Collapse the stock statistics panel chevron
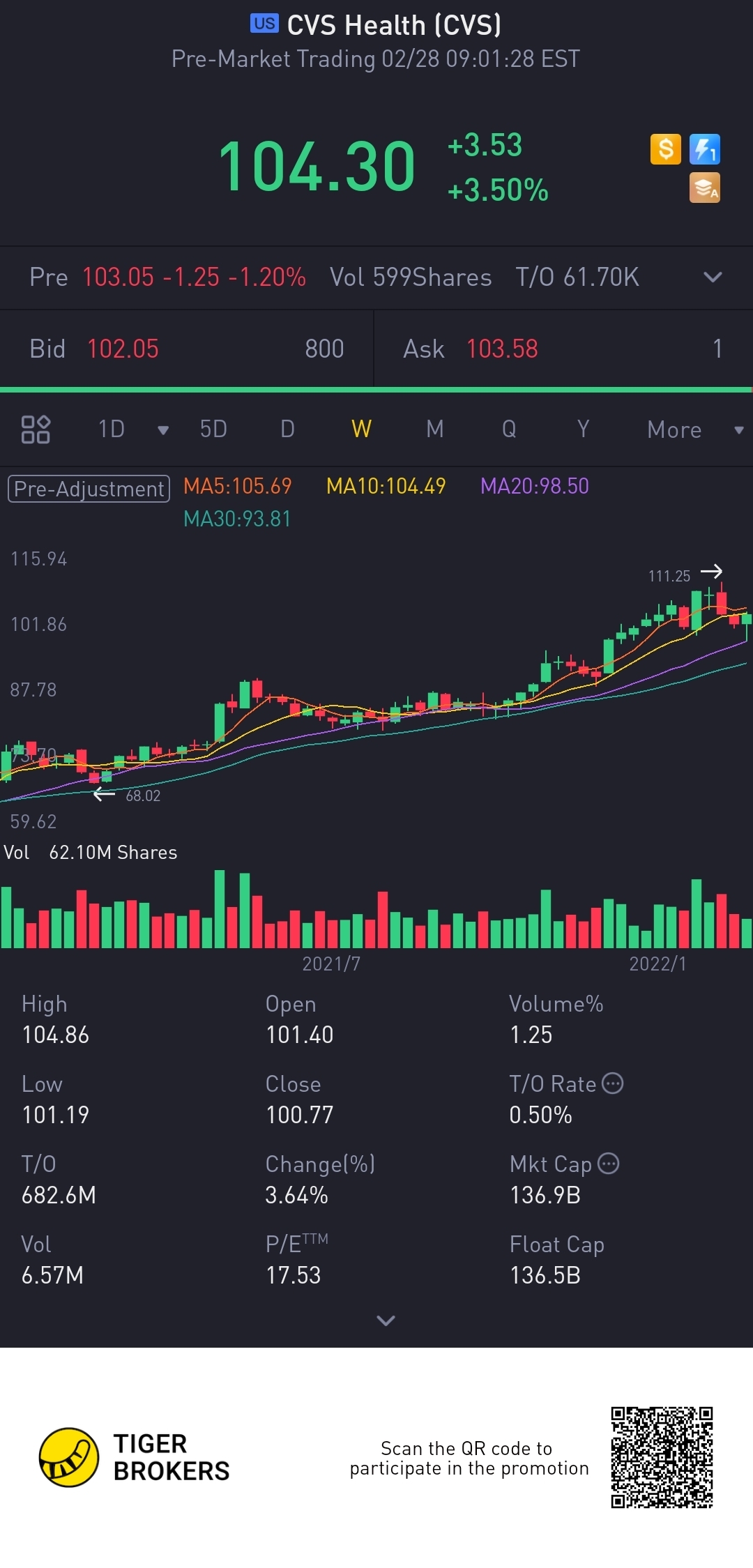Image resolution: width=753 pixels, height=1568 pixels. click(386, 1320)
